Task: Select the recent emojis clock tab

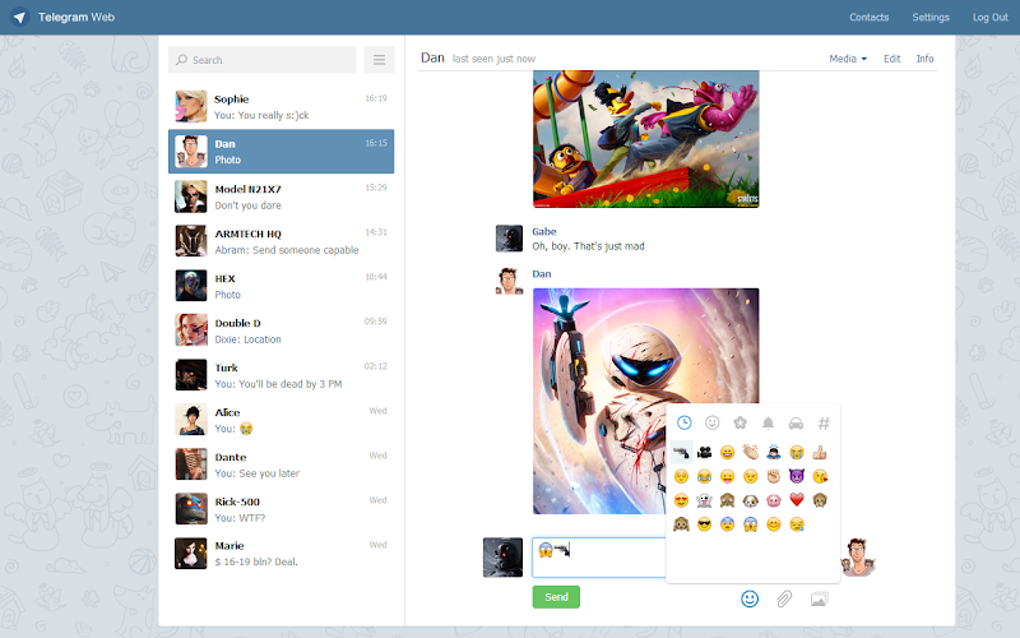Action: (x=684, y=422)
